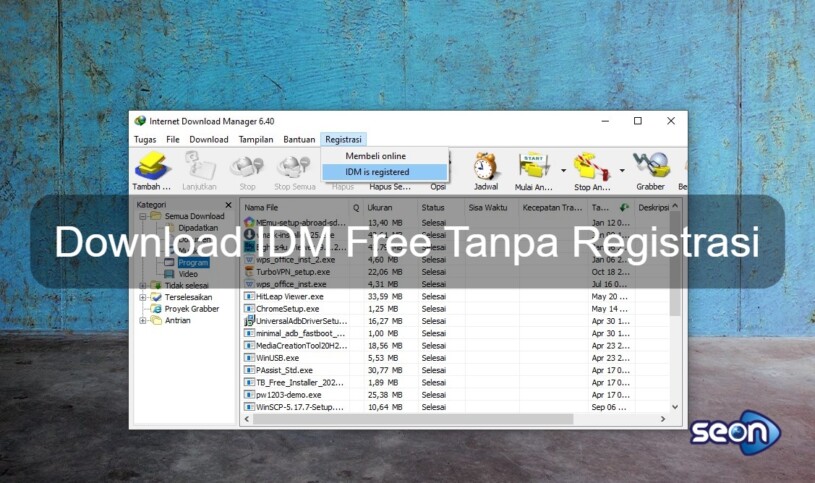815x483 pixels.
Task: Sort by Sisa Waktu column header
Action: coord(492,207)
